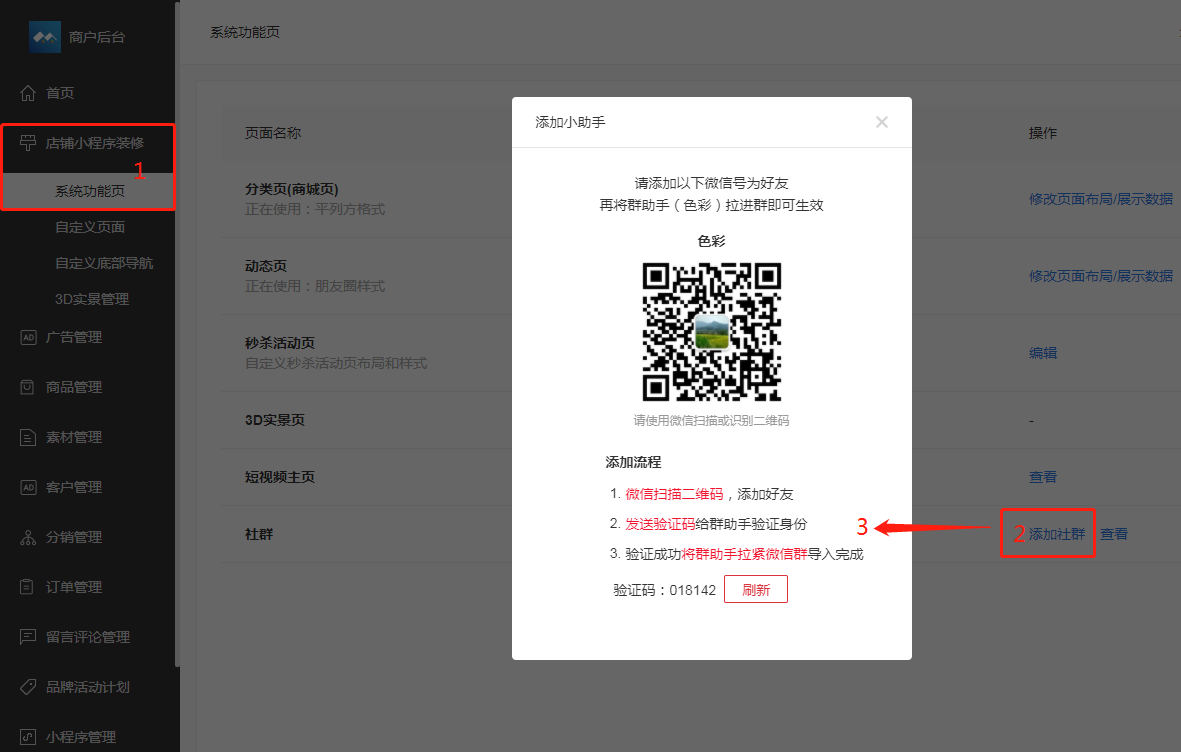
Task: Click 编辑 link for 秒杀活动页
Action: click(1043, 353)
